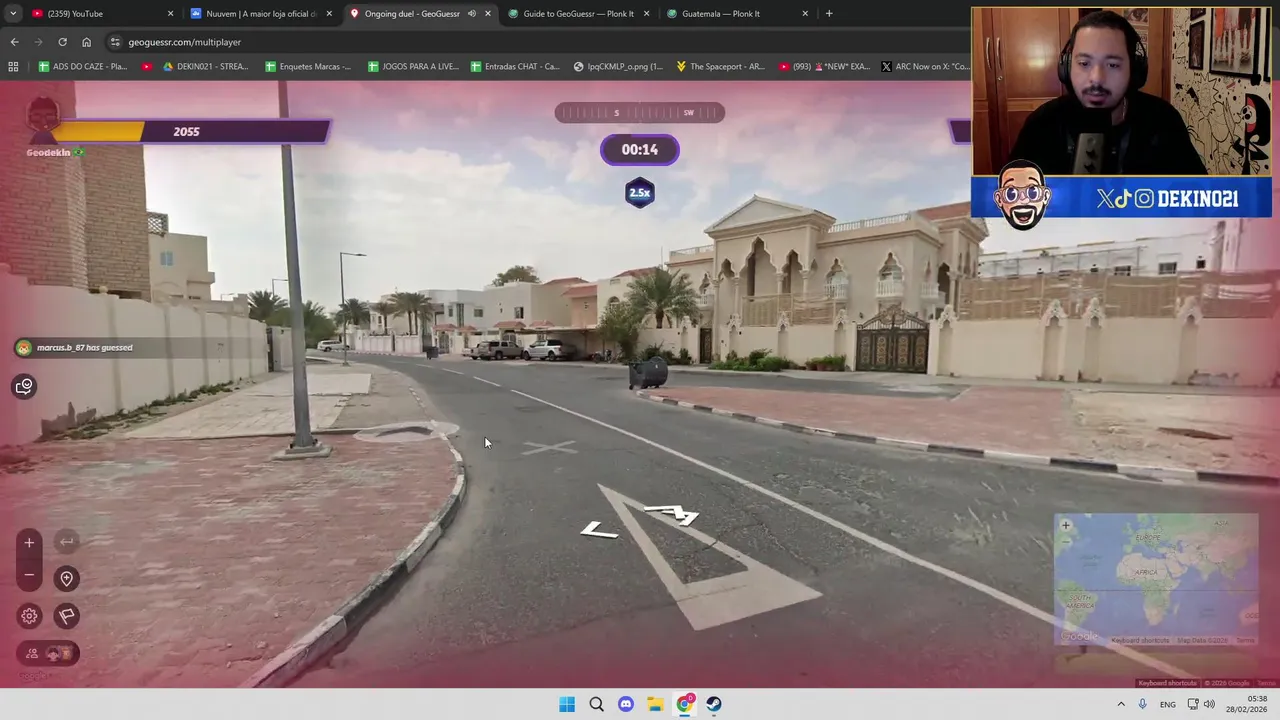The height and width of the screenshot is (720, 1280).
Task: Go back in browser history
Action: click(14, 42)
